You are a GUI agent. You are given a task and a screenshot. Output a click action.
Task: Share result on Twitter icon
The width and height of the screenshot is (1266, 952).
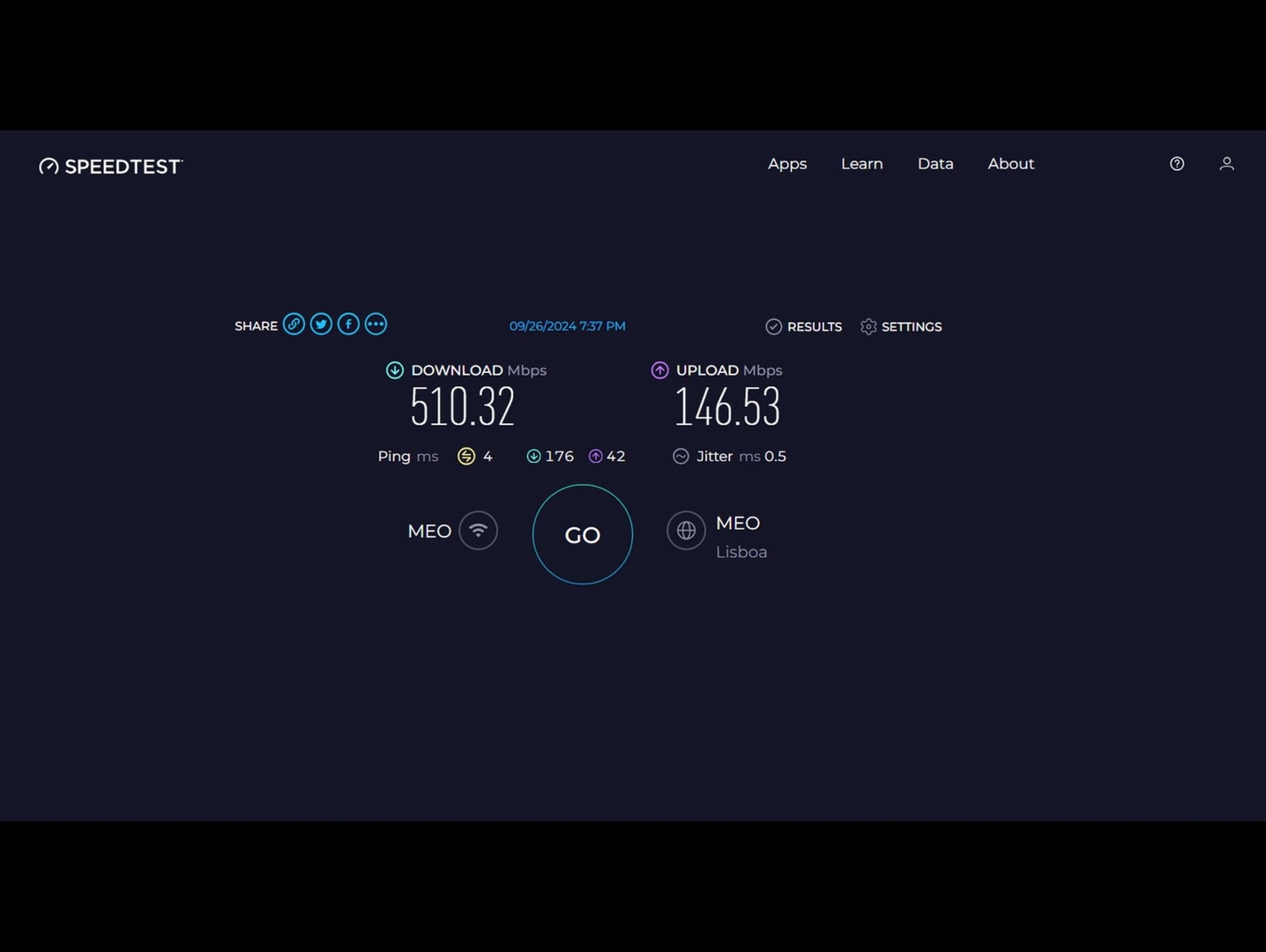click(321, 324)
